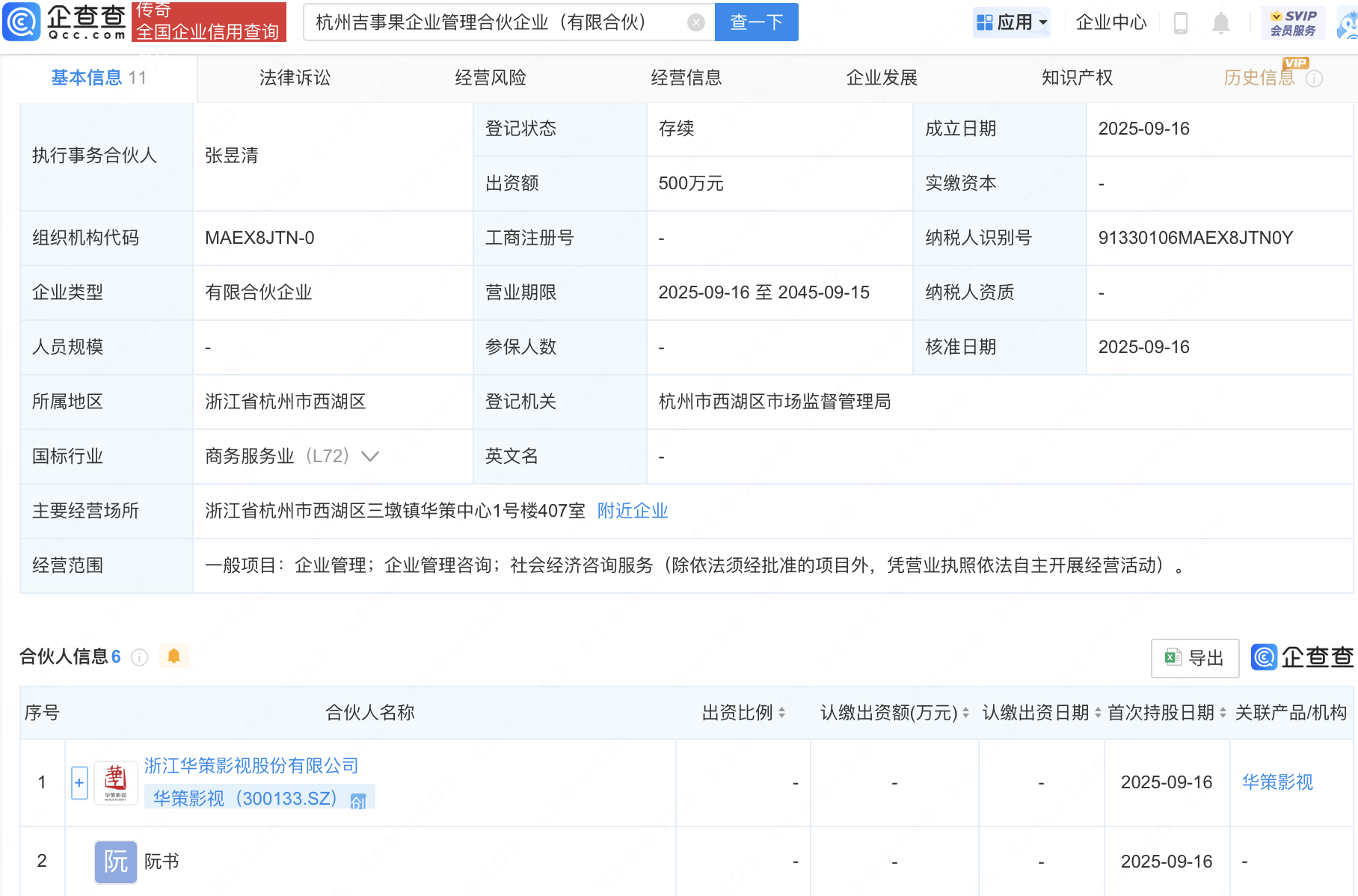Viewport: 1358px width, 896px height.
Task: Open 华策影视 related product link
Action: (1277, 782)
